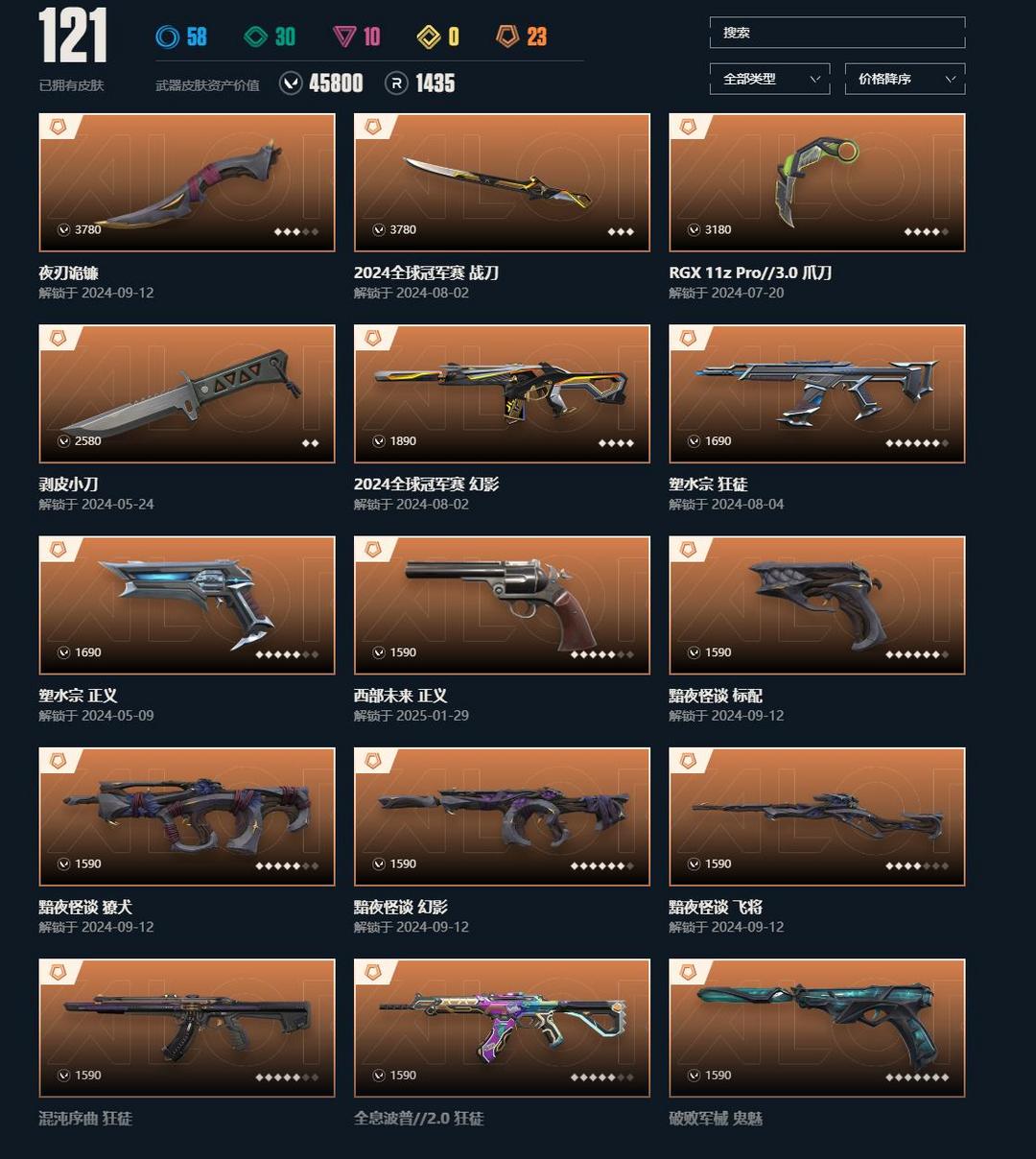The width and height of the screenshot is (1036, 1159).
Task: Click the 黯夜怪谈 飞将 skin title
Action: point(716,907)
